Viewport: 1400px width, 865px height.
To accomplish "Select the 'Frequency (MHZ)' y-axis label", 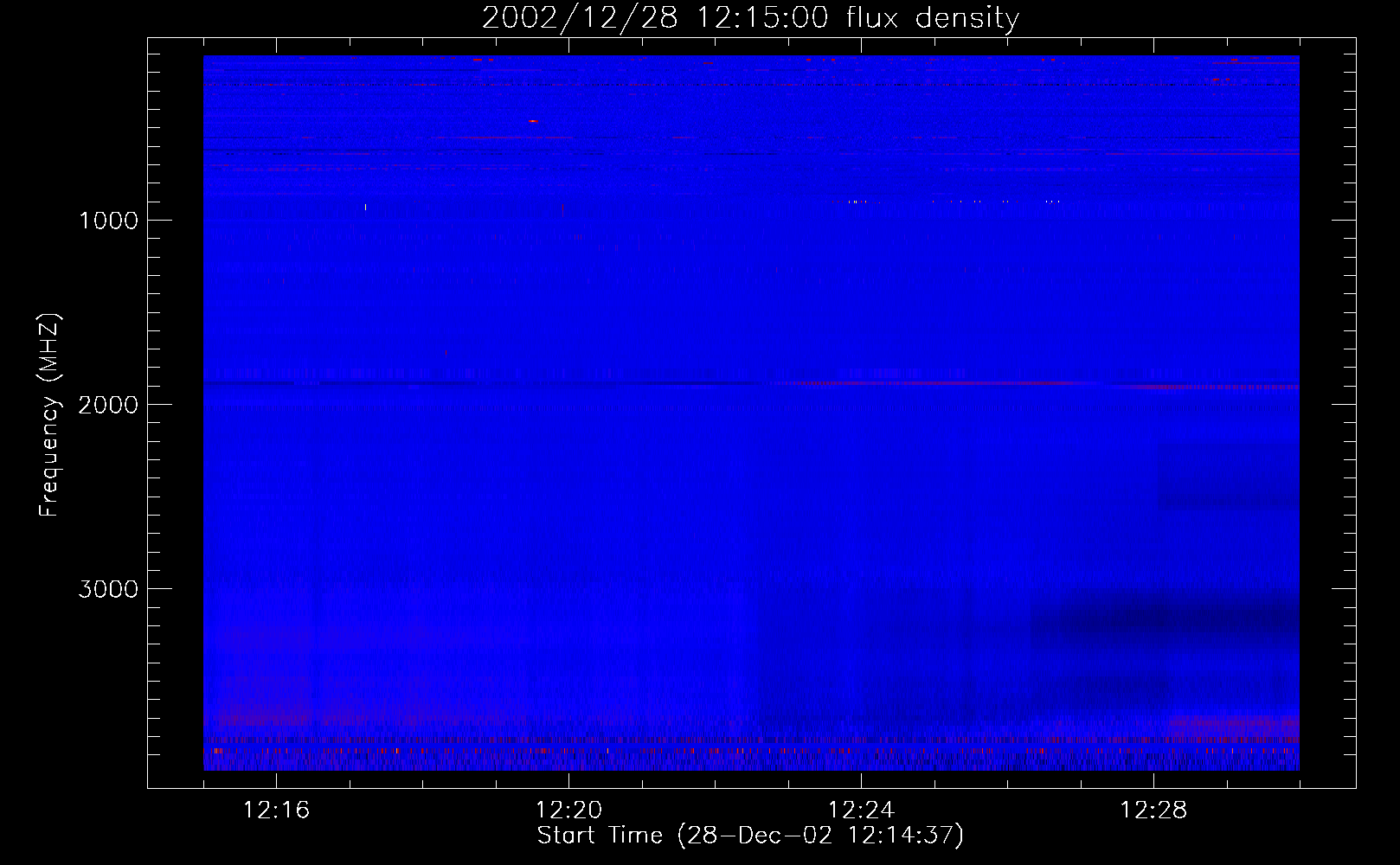I will [49, 415].
